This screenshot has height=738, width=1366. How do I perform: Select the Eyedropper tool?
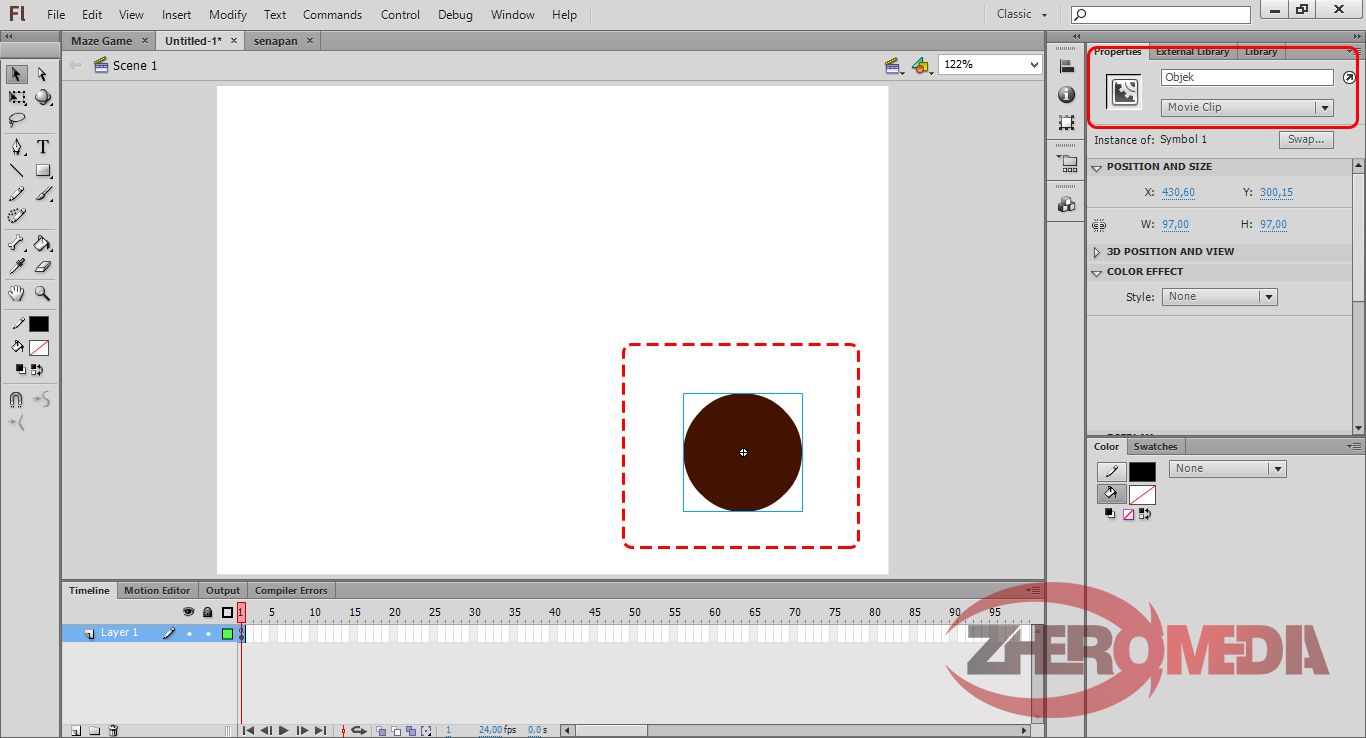click(x=17, y=267)
